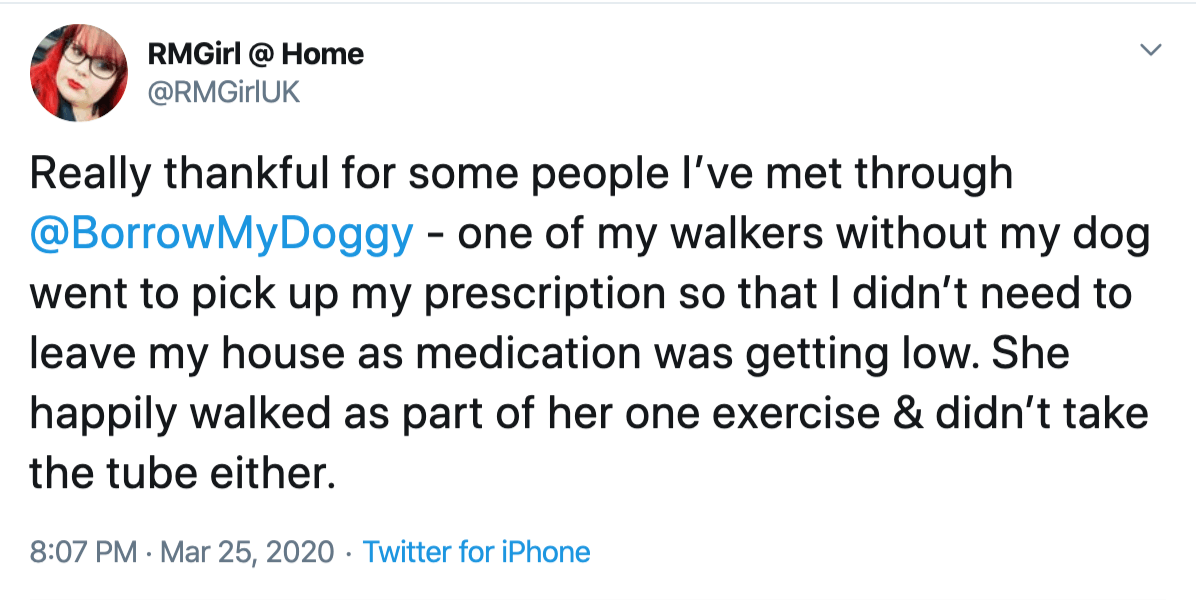Click the first line starting 'Really thankful'
This screenshot has width=1196, height=600.
[x=520, y=175]
